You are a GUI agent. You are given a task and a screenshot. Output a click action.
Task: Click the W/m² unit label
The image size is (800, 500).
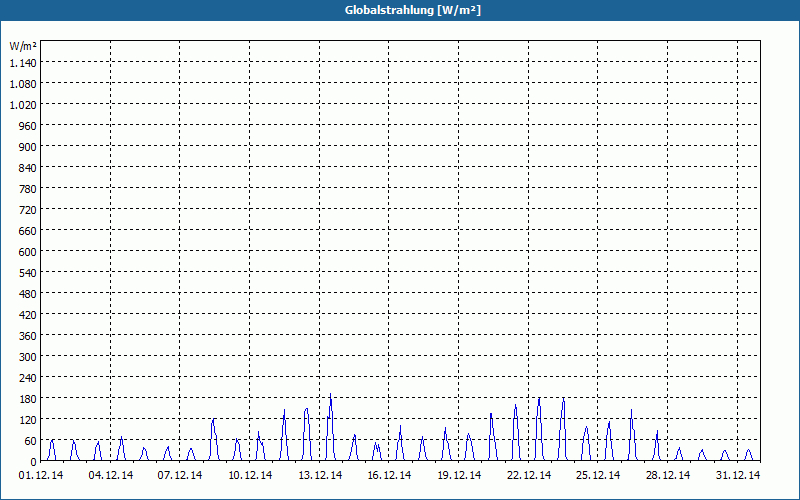click(x=23, y=46)
